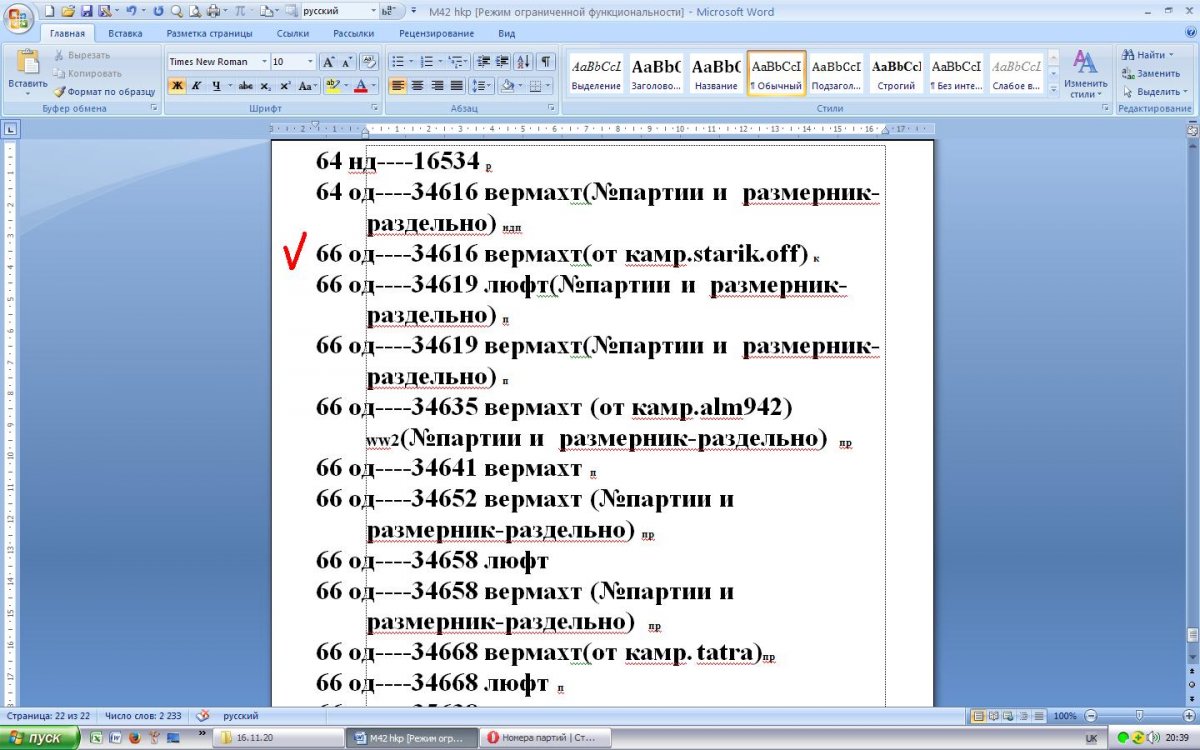The height and width of the screenshot is (750, 1200).
Task: Toggle italic (К) formatting
Action: pyautogui.click(x=197, y=86)
